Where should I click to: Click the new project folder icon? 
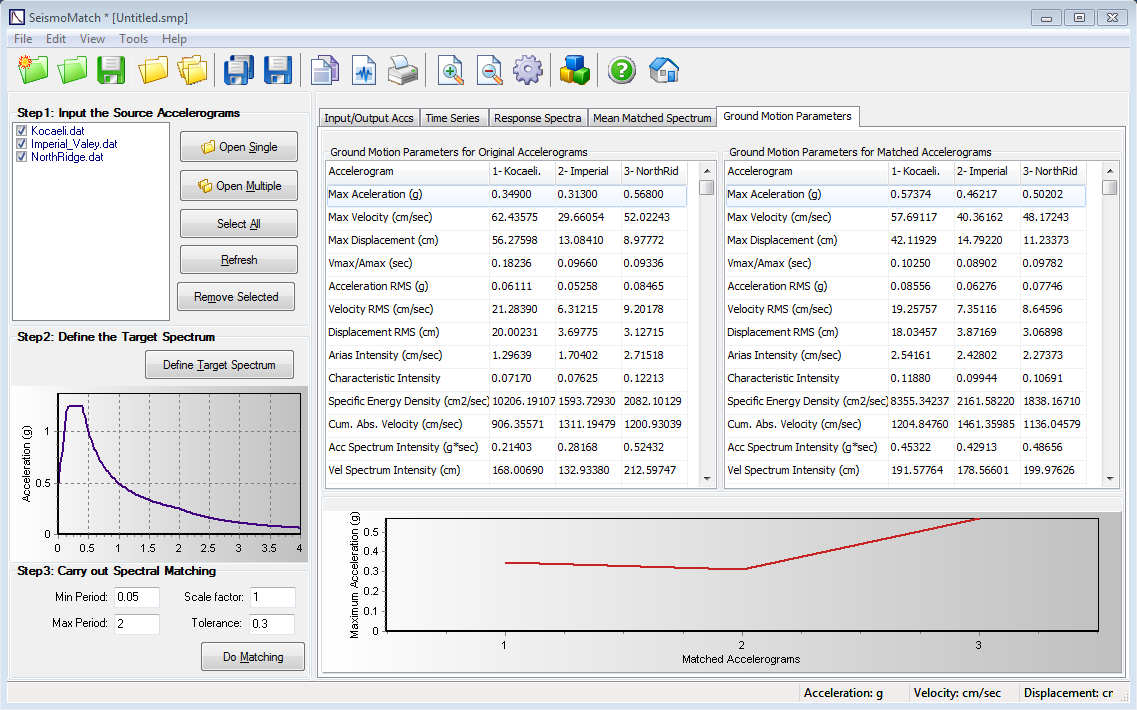tap(33, 70)
